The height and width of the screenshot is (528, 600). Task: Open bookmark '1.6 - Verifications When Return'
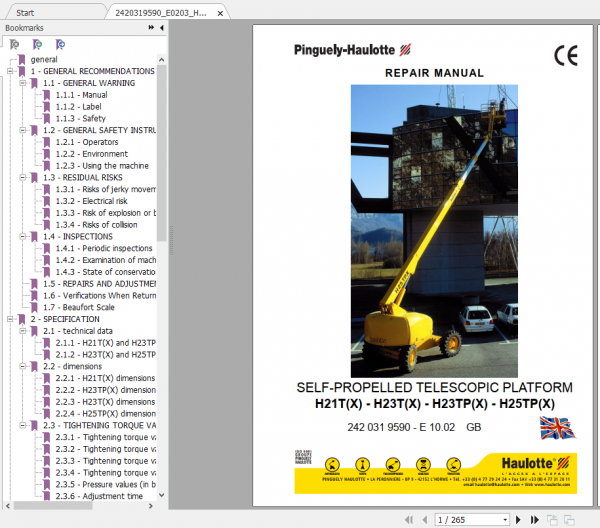pyautogui.click(x=99, y=296)
